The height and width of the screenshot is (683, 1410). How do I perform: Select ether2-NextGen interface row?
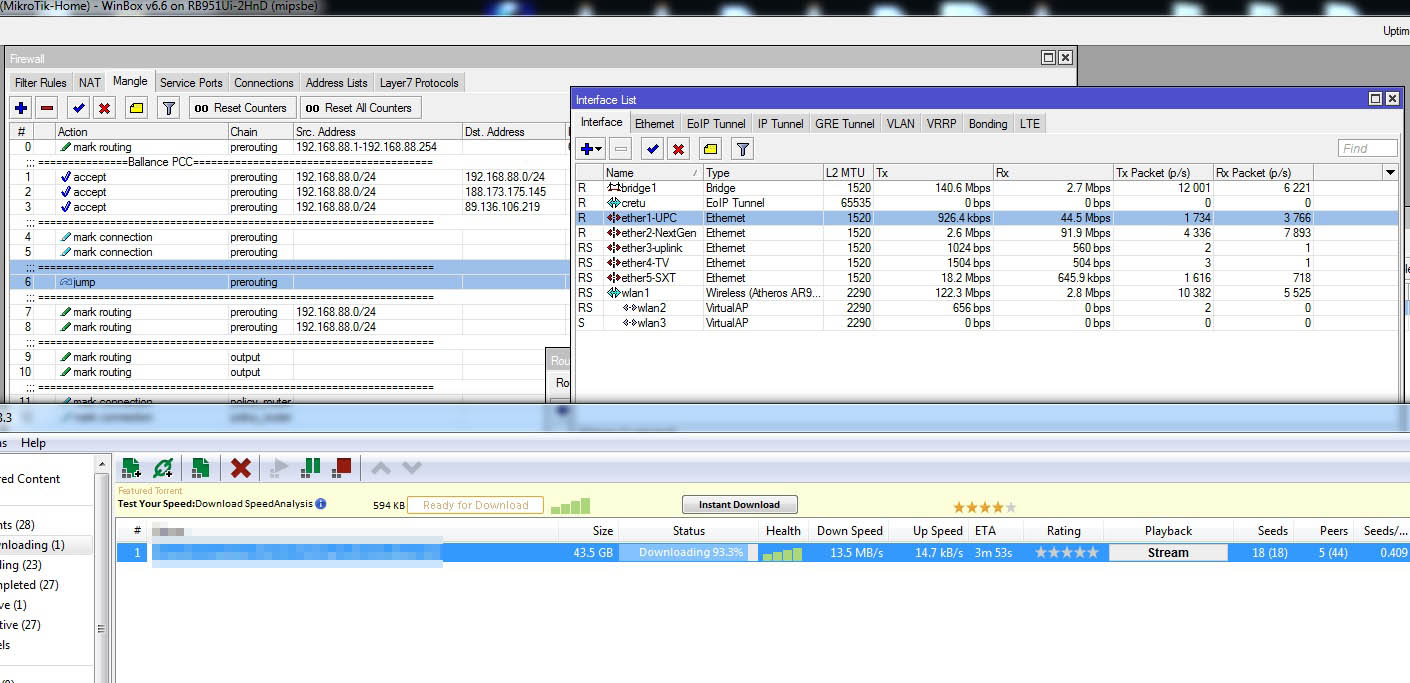(986, 232)
